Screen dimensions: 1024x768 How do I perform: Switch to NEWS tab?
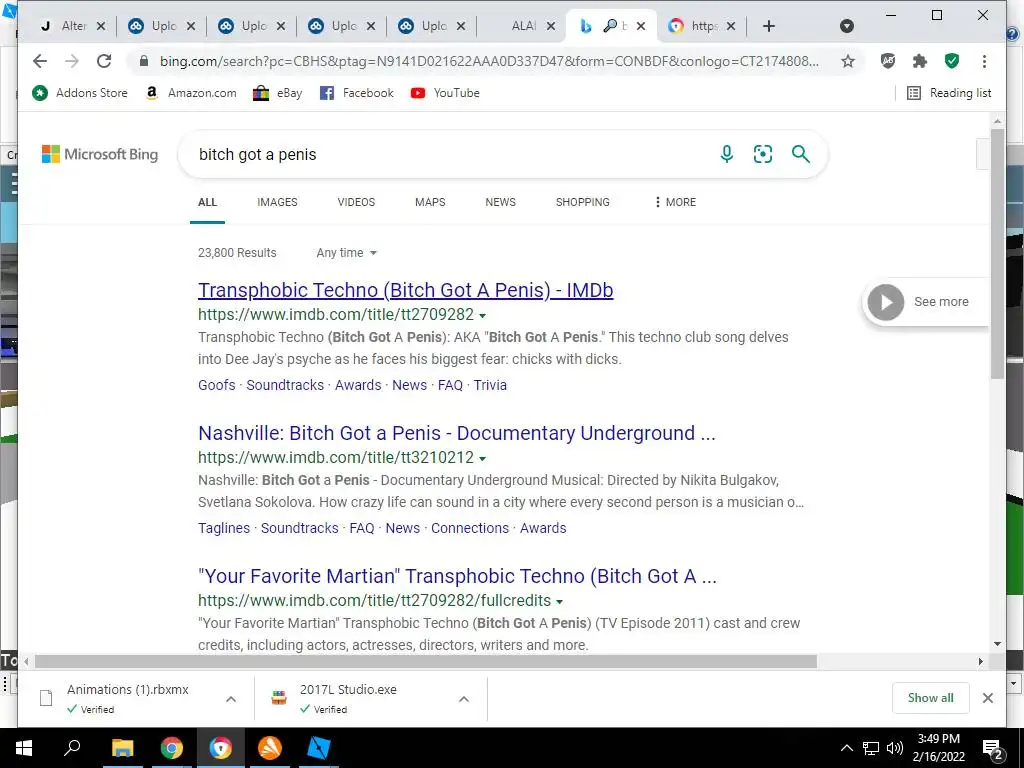(501, 202)
